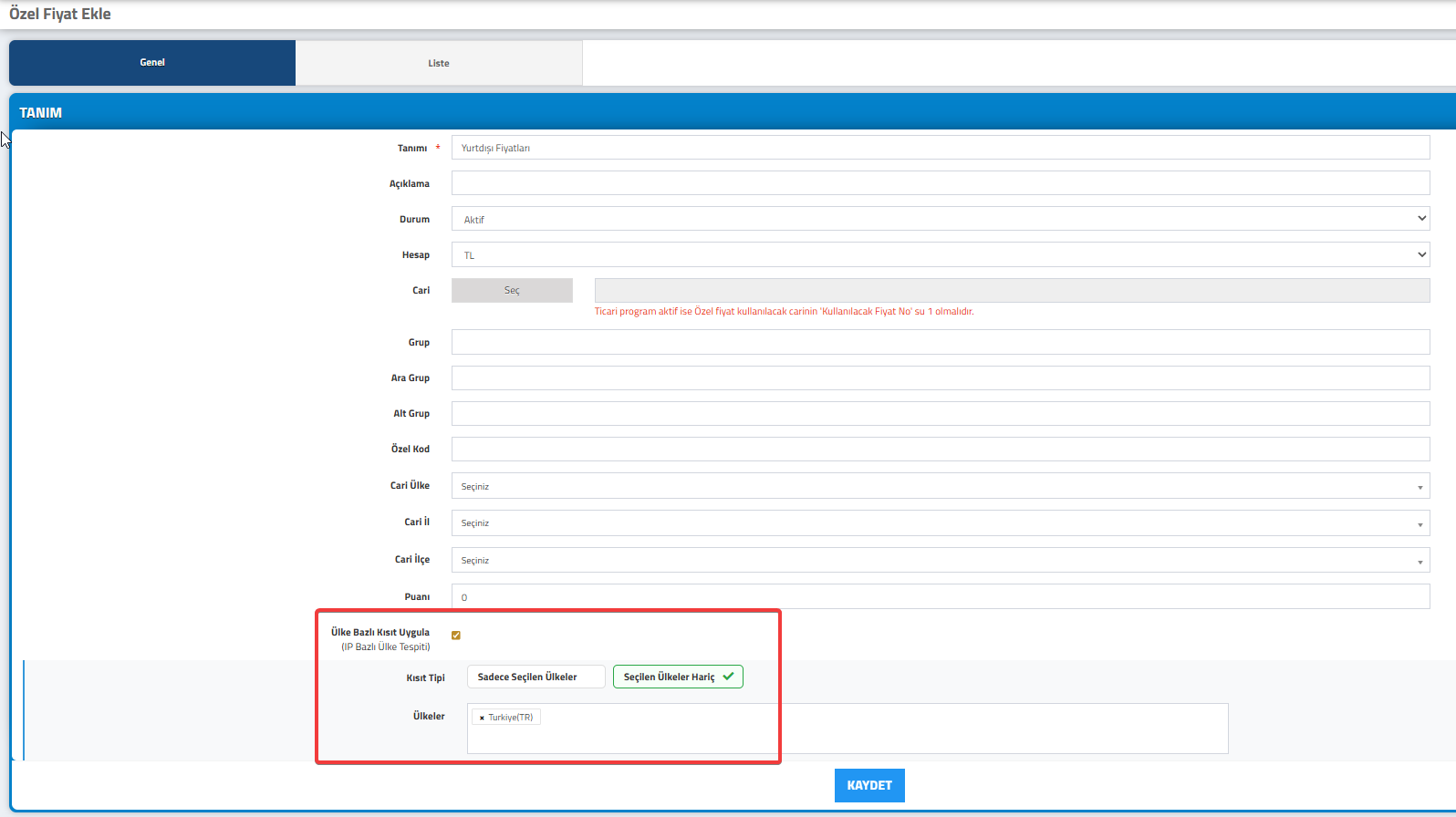This screenshot has width=1456, height=817.
Task: Click the Grup input field
Action: click(940, 342)
